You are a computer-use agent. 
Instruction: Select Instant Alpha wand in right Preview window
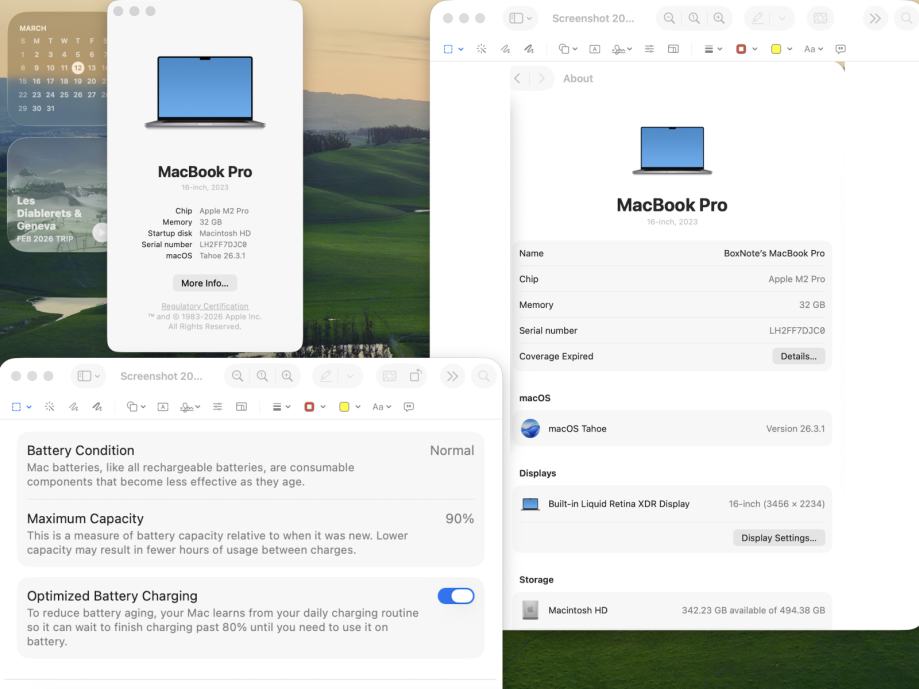pyautogui.click(x=481, y=49)
